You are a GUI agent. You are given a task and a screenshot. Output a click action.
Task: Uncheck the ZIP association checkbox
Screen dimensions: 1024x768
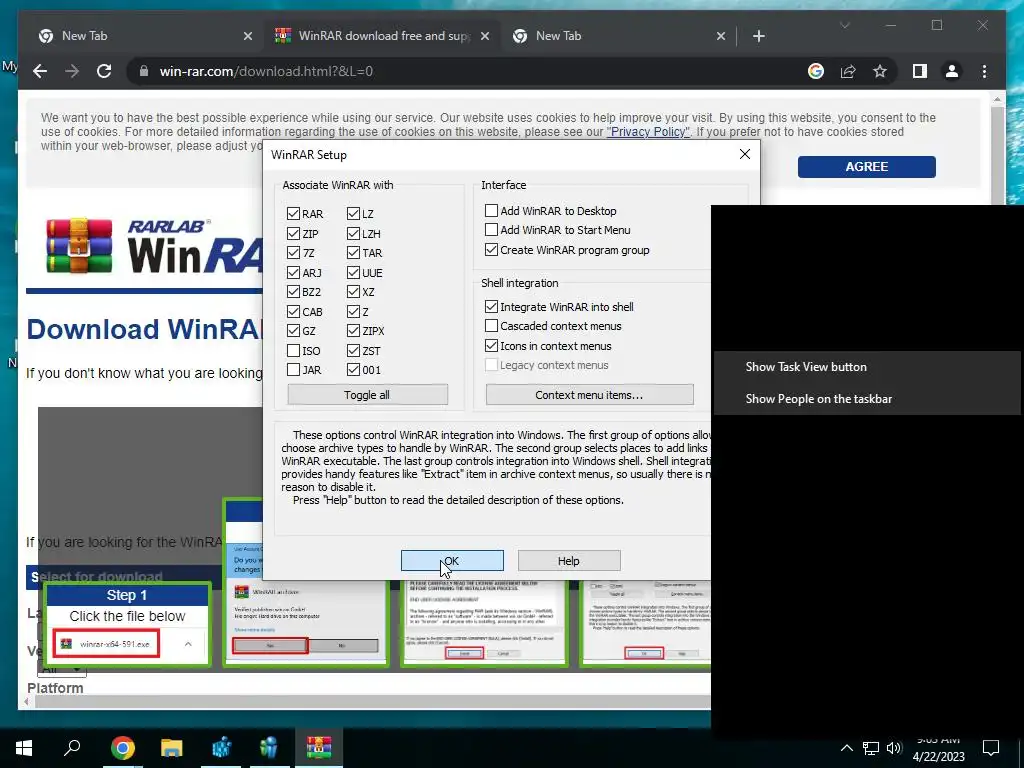tap(293, 233)
